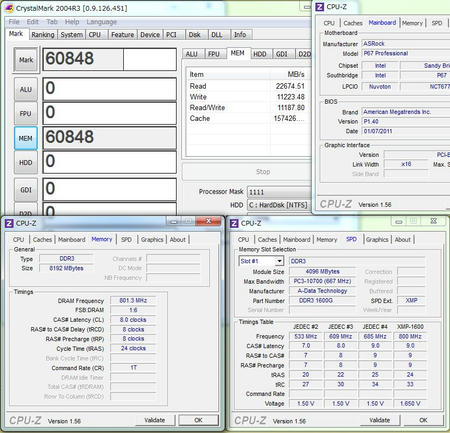Open the Language menu in CrystalMark
Viewport: 450px width, 433px height.
[101, 22]
